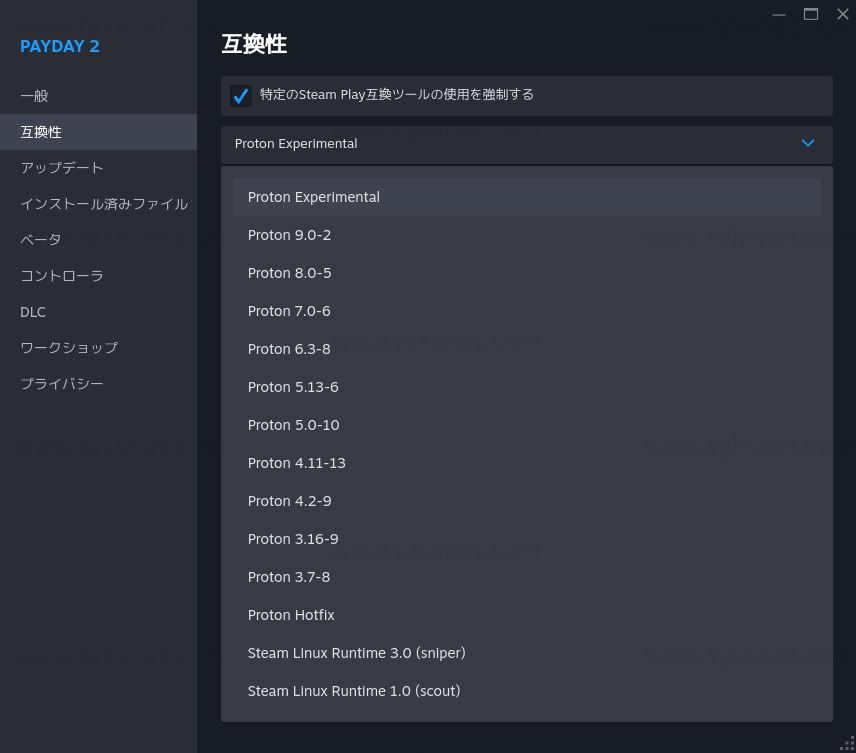This screenshot has width=856, height=753.
Task: Close the properties window
Action: pyautogui.click(x=843, y=14)
